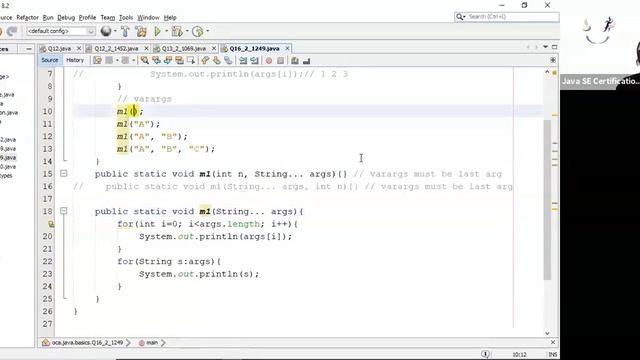Click Previous Bookmark icon
This screenshot has height=360, width=640.
[x=205, y=60]
